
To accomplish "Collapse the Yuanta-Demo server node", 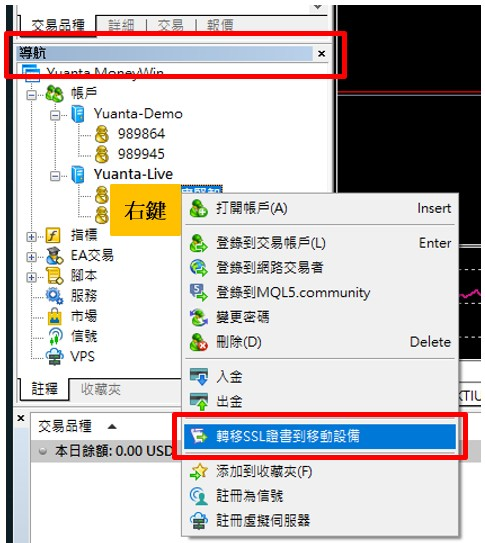I will 55,115.
